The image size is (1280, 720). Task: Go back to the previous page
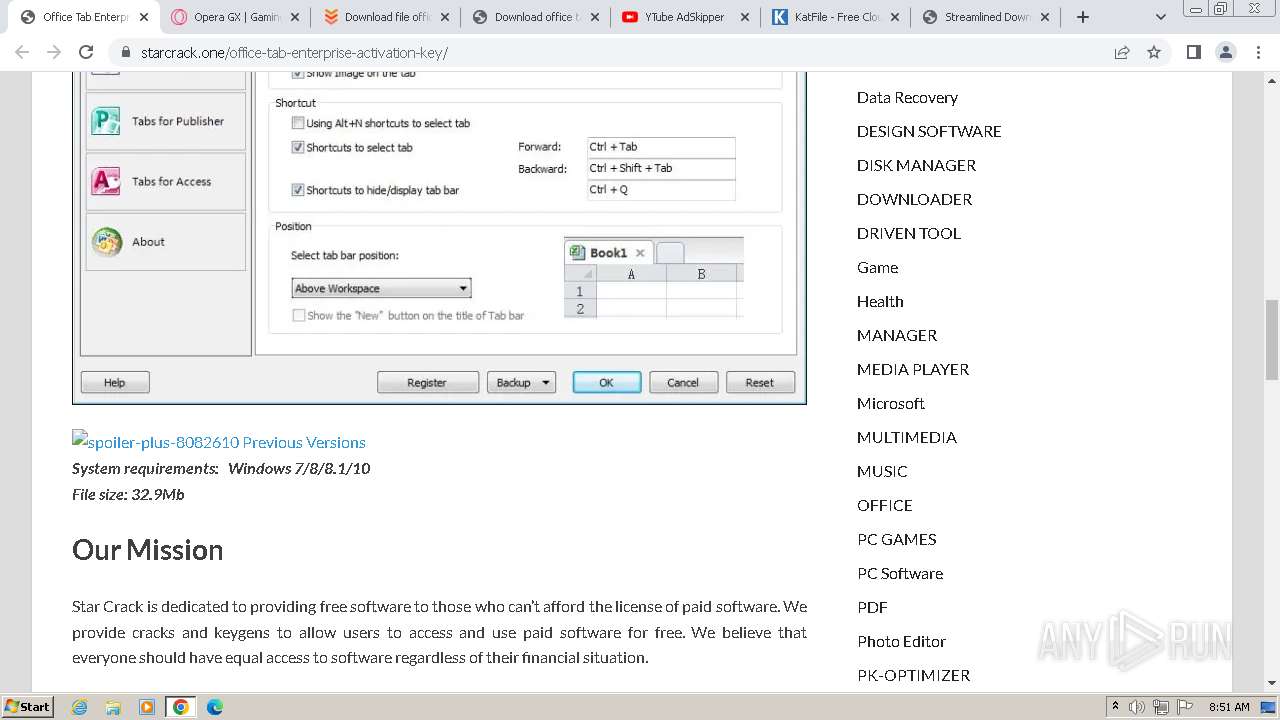22,53
